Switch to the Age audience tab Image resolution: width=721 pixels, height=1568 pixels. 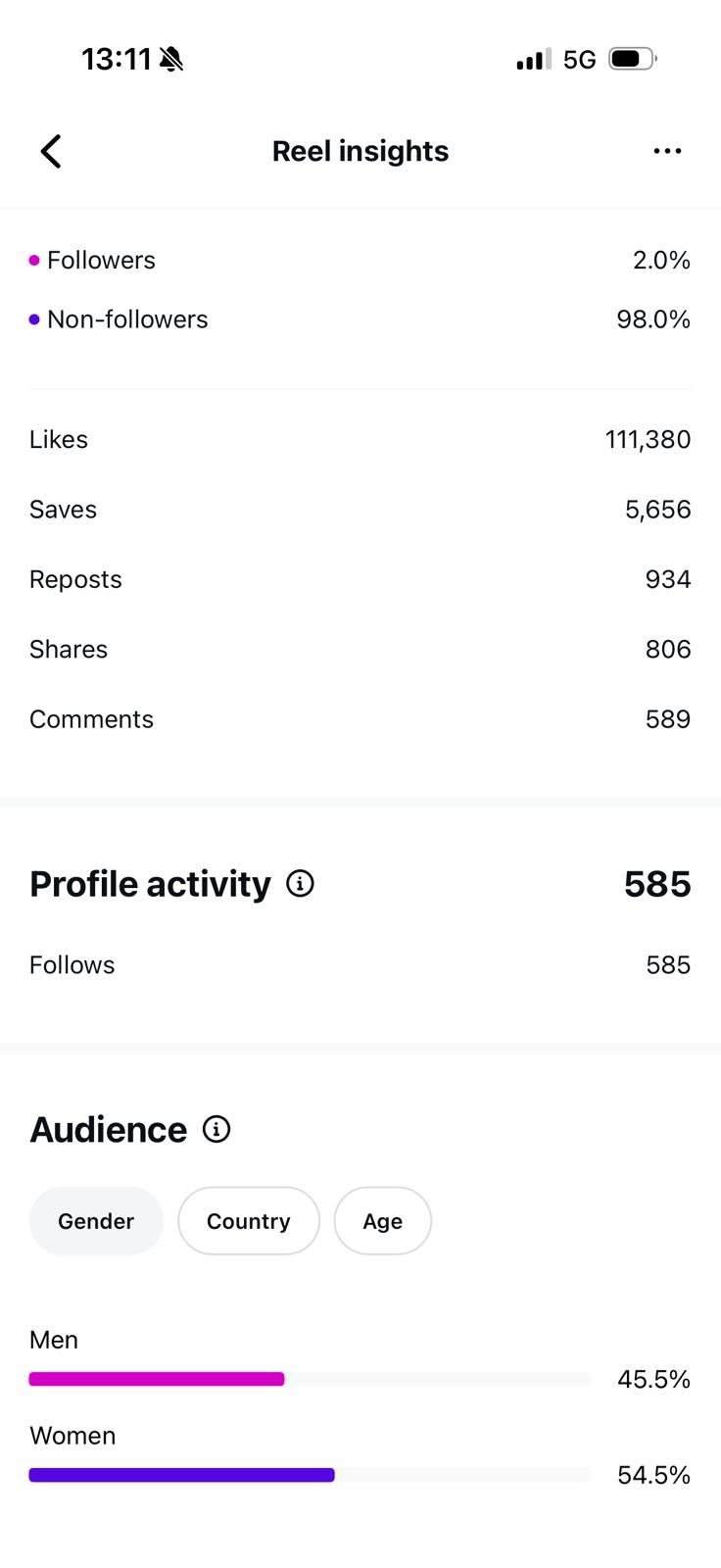382,1221
